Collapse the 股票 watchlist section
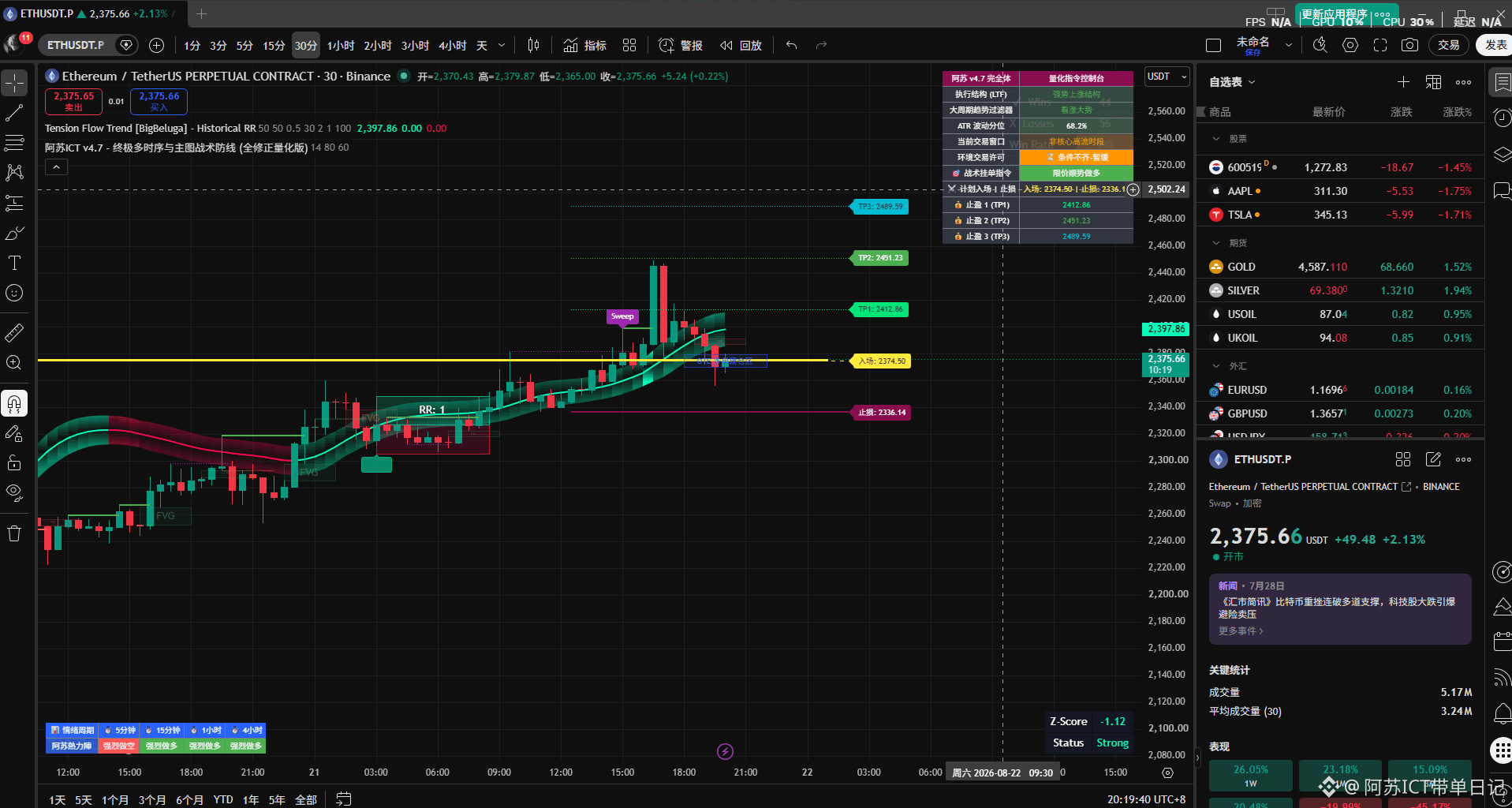Image resolution: width=1512 pixels, height=808 pixels. click(x=1216, y=139)
